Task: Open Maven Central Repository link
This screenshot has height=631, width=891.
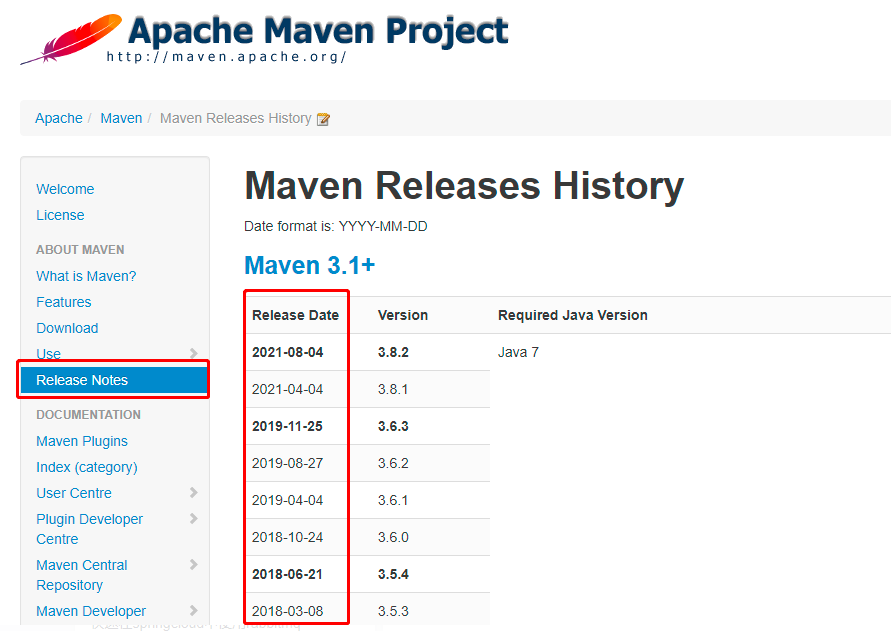Action: pyautogui.click(x=82, y=575)
